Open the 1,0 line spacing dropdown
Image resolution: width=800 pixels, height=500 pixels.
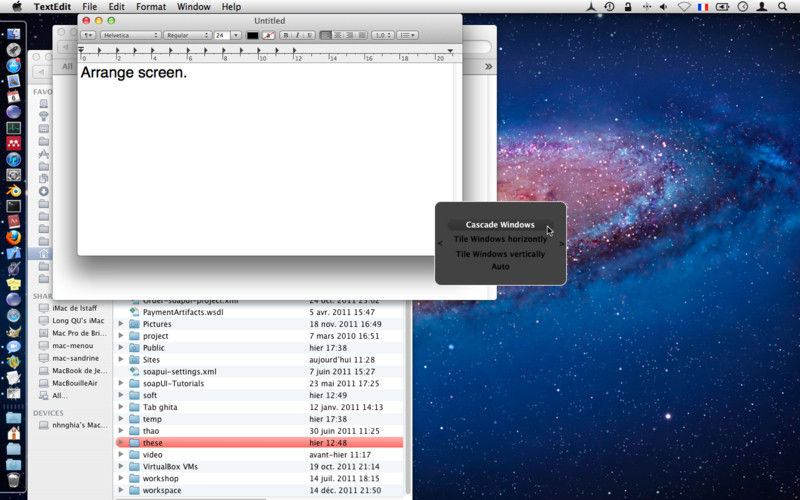point(383,35)
